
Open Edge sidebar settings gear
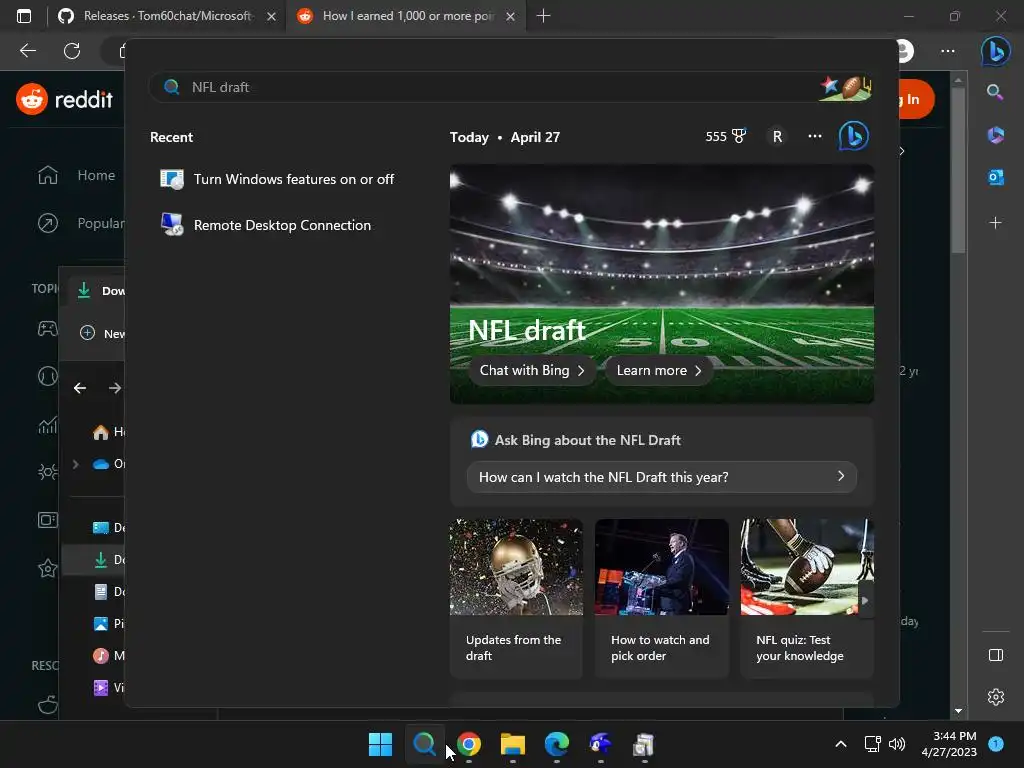point(995,697)
